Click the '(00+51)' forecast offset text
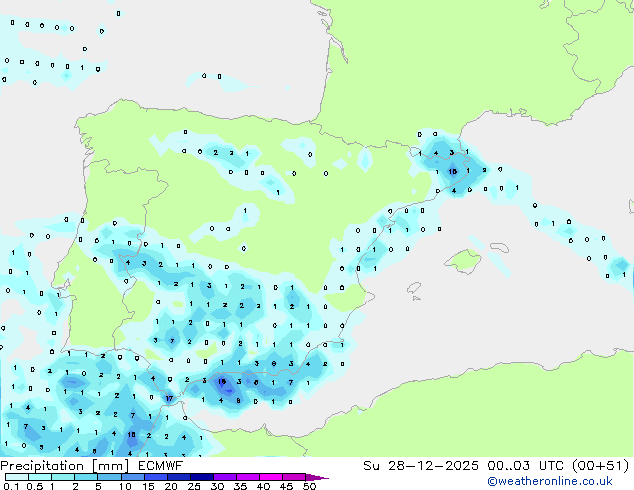The height and width of the screenshot is (490, 634). (x=600, y=466)
